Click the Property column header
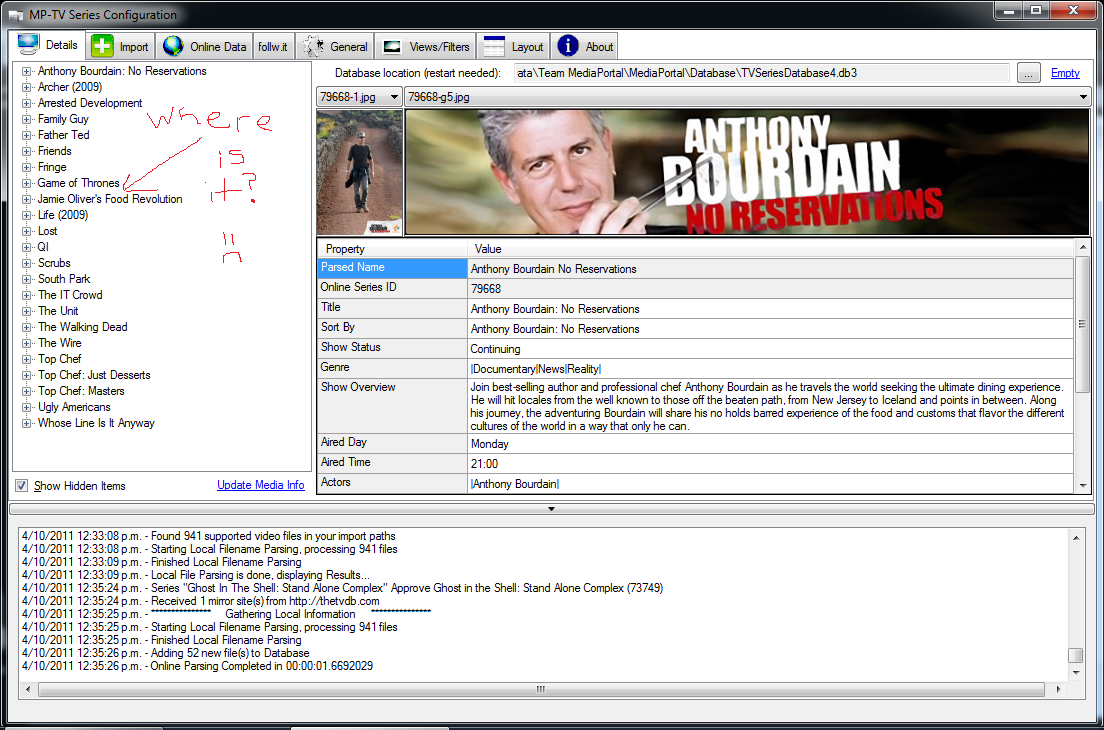Screen dimensions: 1104x730 coord(393,248)
